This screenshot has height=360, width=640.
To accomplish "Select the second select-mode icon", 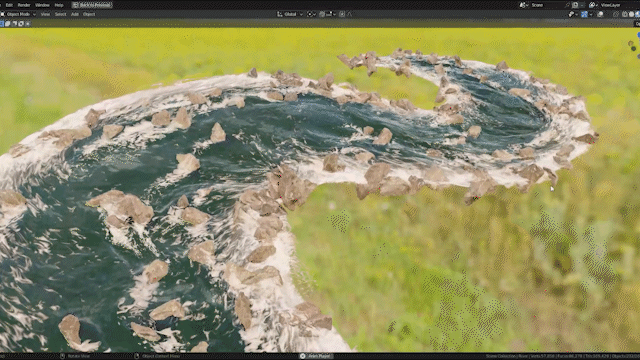I will coord(8,24).
